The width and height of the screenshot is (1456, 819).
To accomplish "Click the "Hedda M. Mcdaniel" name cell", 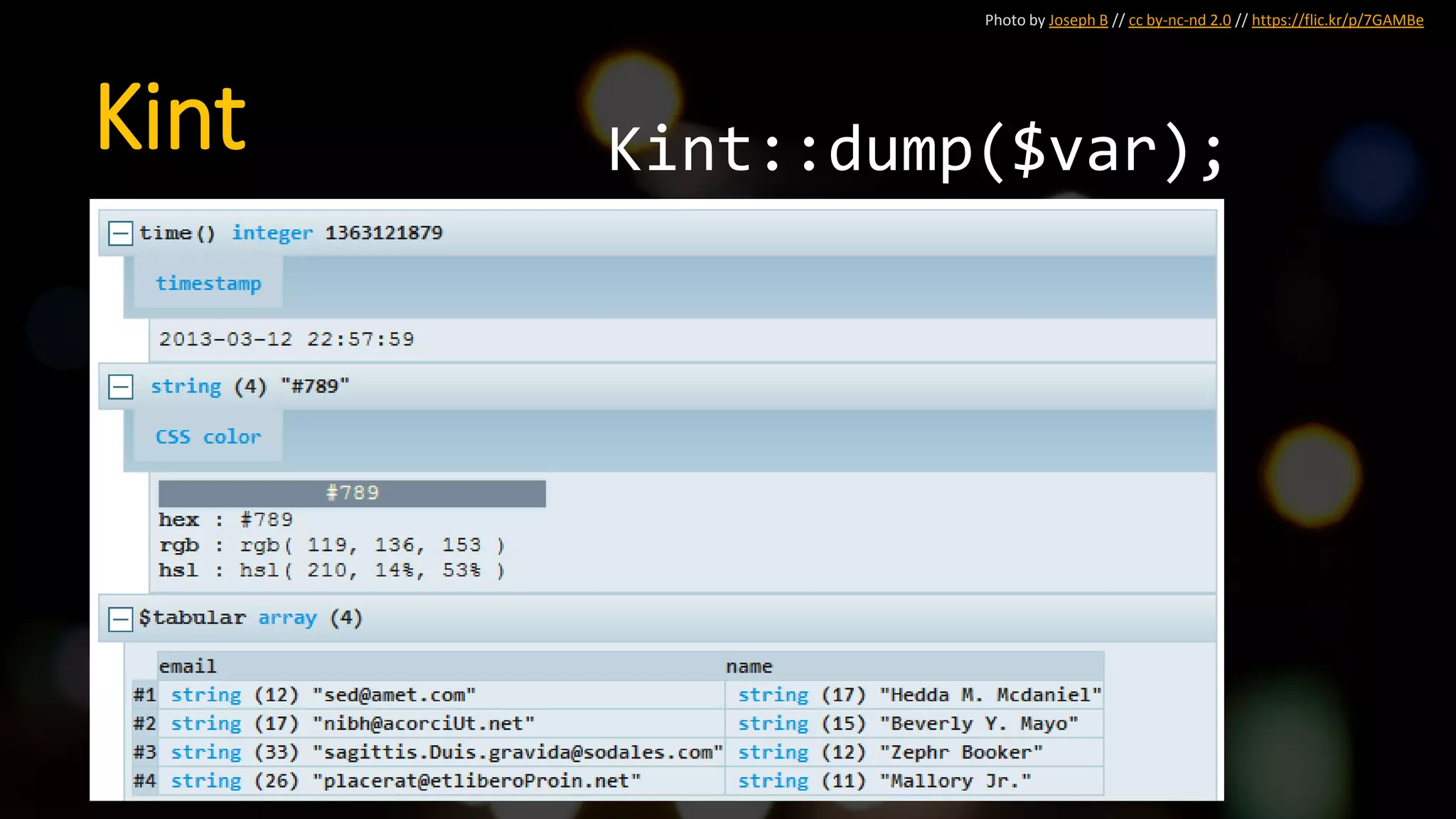I will (914, 695).
